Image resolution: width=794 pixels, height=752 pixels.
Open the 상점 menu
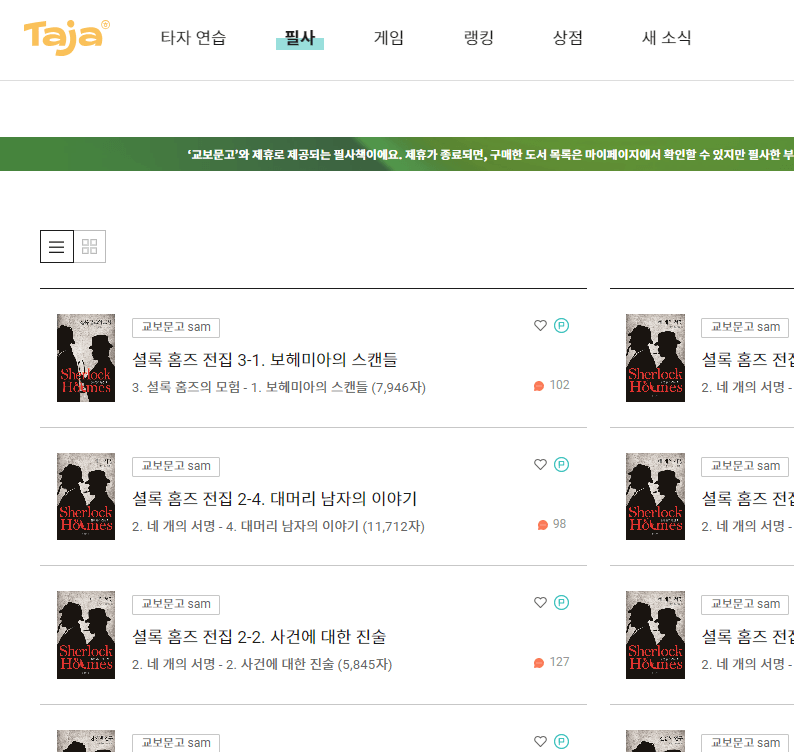coord(568,37)
